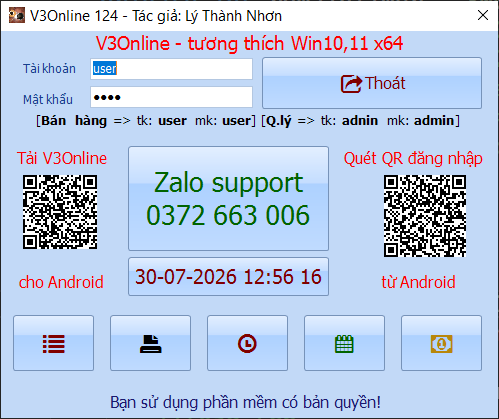The image size is (499, 419).
Task: Click the 'Tải V3Online' red label
Action: pyautogui.click(x=62, y=158)
